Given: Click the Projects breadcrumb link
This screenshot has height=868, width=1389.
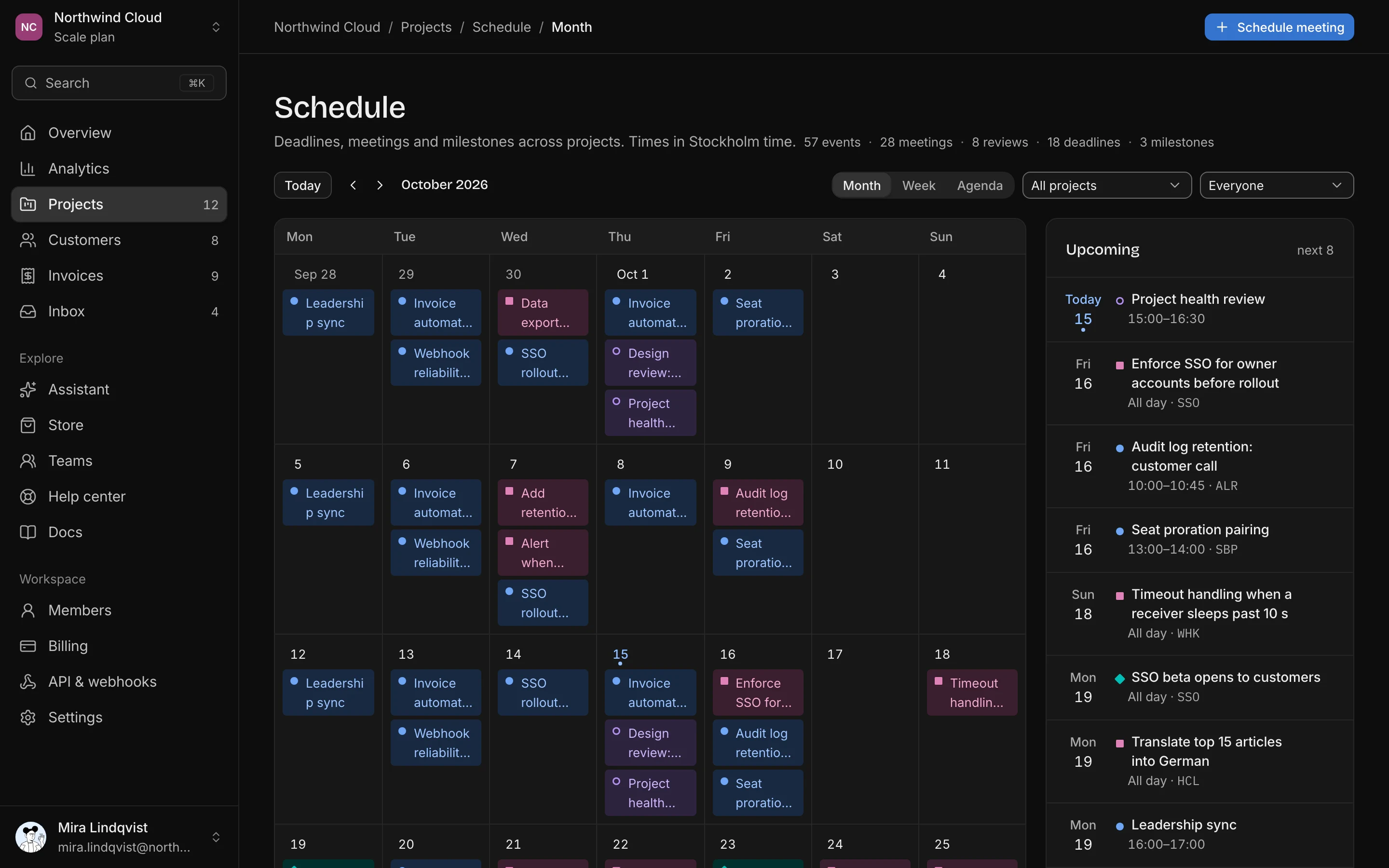Looking at the screenshot, I should [426, 27].
